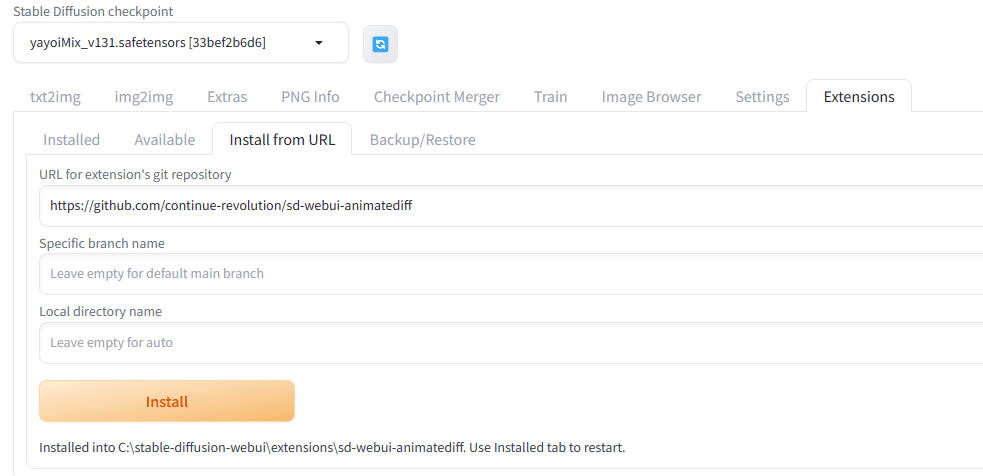Viewport: 983px width, 476px height.
Task: Go to the PNG Info tab
Action: point(310,97)
